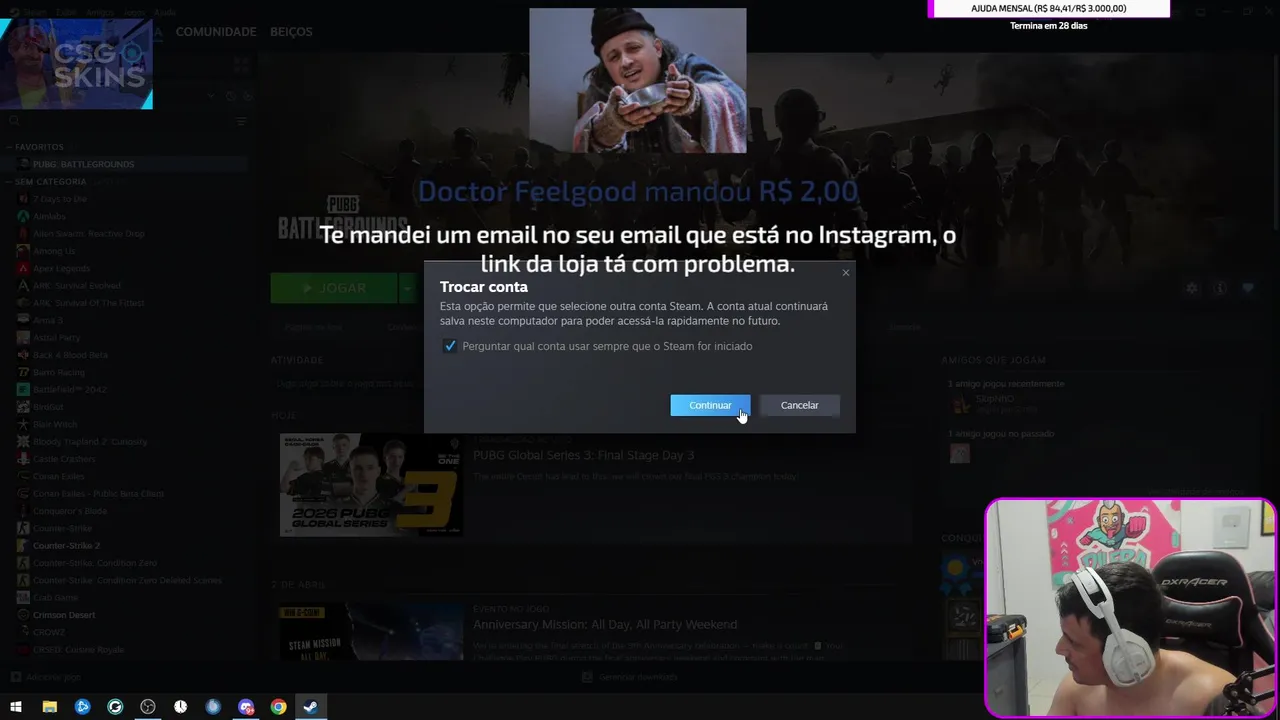Open the COMUNIDADE menu in Steam
1280x720 pixels.
coord(216,32)
